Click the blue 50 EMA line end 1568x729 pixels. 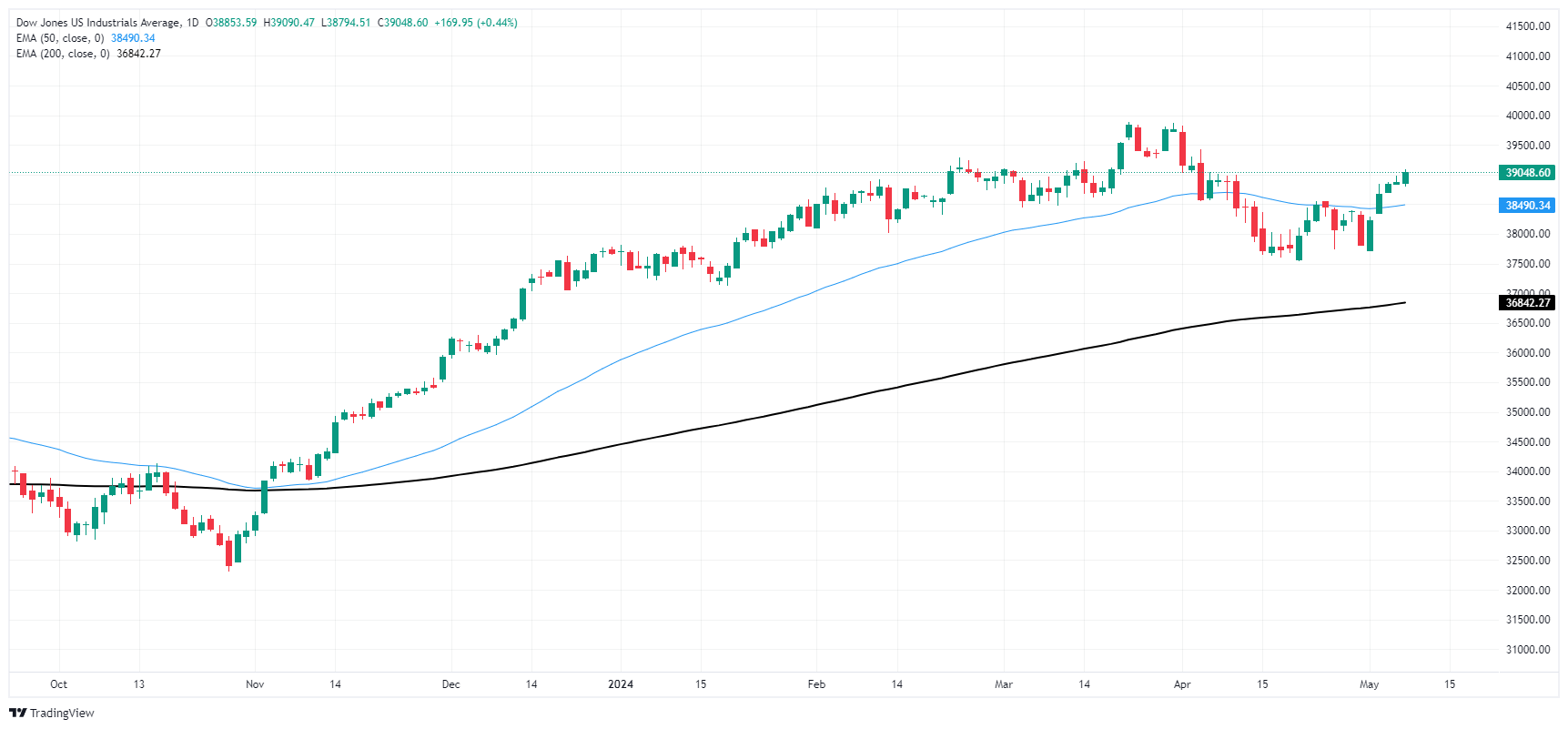coord(1403,205)
